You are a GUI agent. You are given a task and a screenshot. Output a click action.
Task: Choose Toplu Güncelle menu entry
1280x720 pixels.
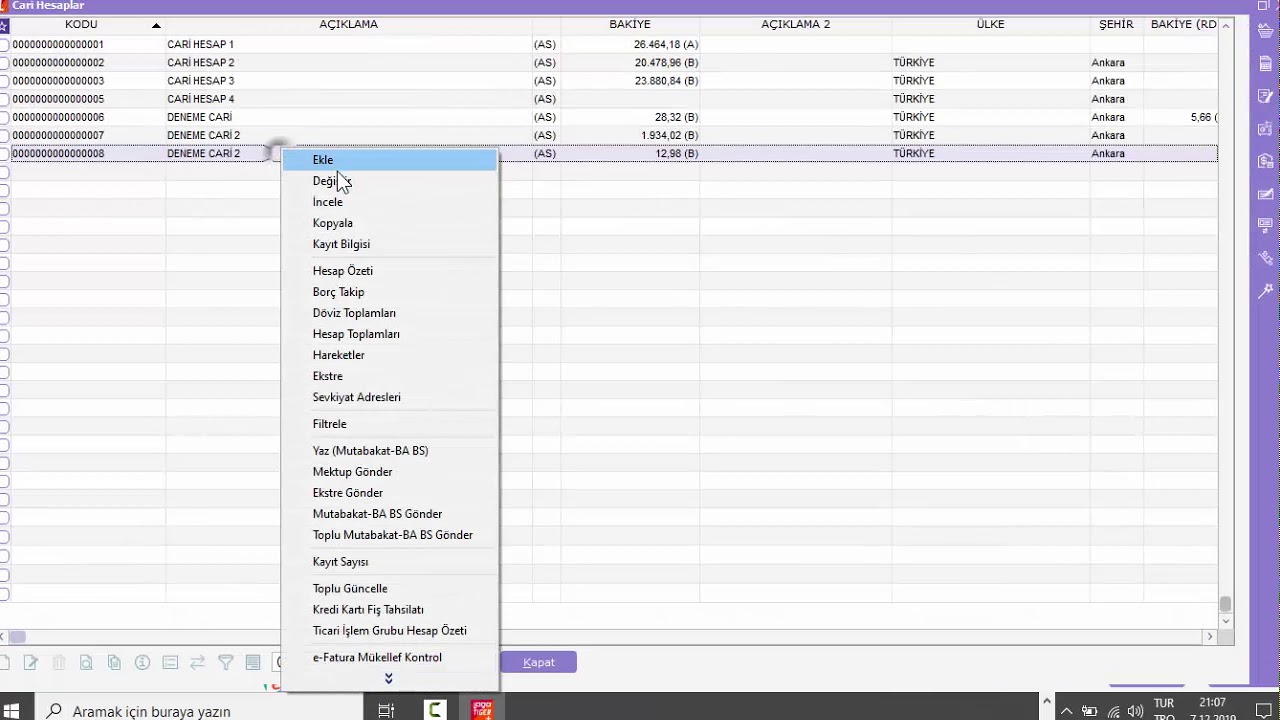[389, 589]
